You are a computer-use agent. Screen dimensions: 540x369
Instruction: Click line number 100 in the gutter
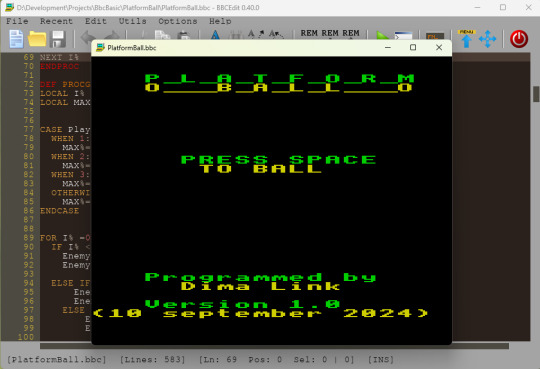click(26, 337)
